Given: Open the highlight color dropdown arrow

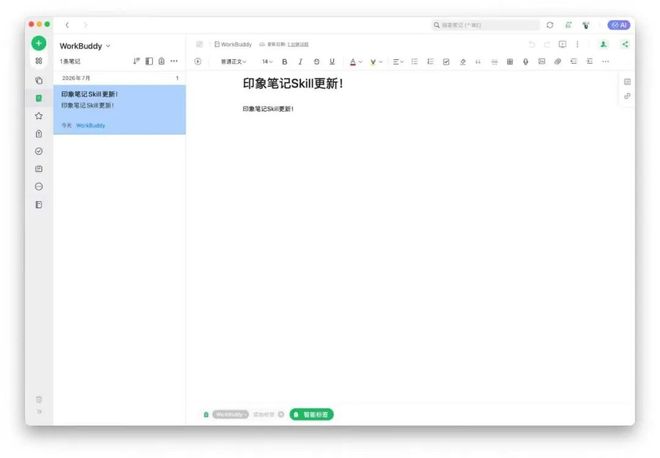Looking at the screenshot, I should [x=381, y=62].
